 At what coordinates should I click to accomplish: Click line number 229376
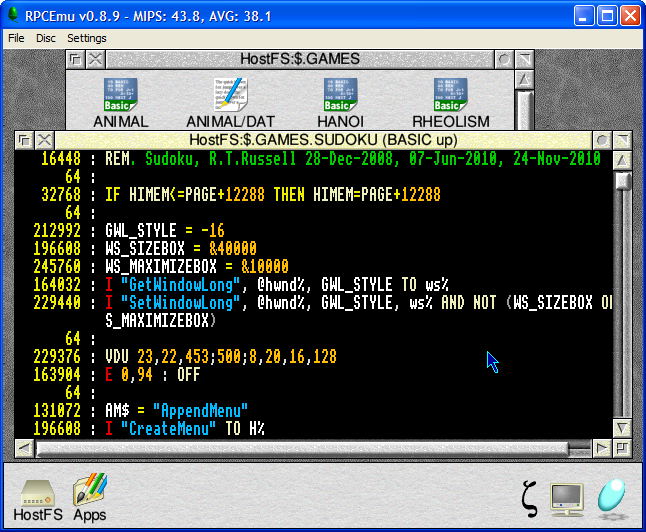pos(57,357)
